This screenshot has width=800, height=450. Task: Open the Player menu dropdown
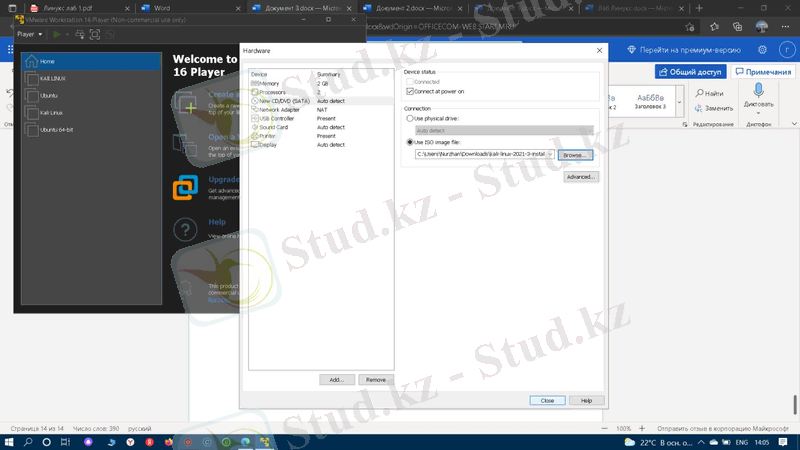(x=29, y=34)
